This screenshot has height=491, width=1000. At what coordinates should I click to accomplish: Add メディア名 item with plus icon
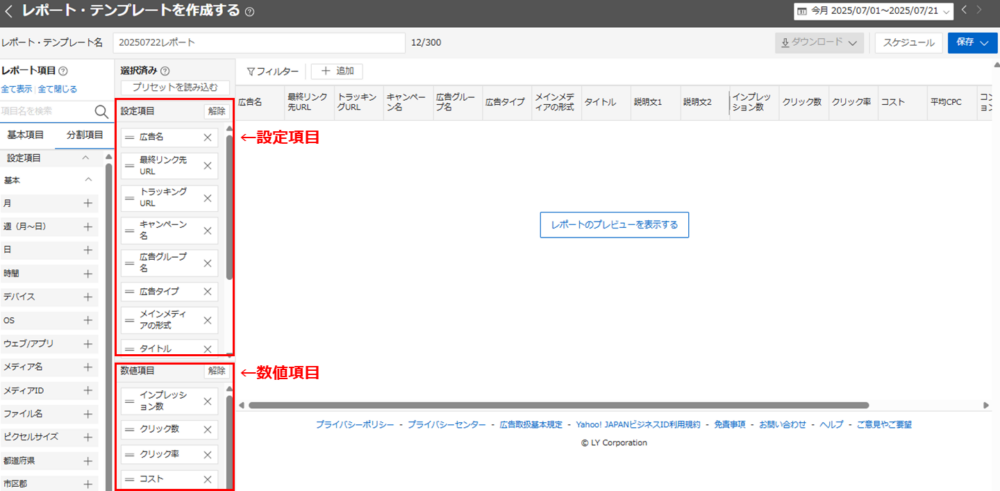click(88, 367)
